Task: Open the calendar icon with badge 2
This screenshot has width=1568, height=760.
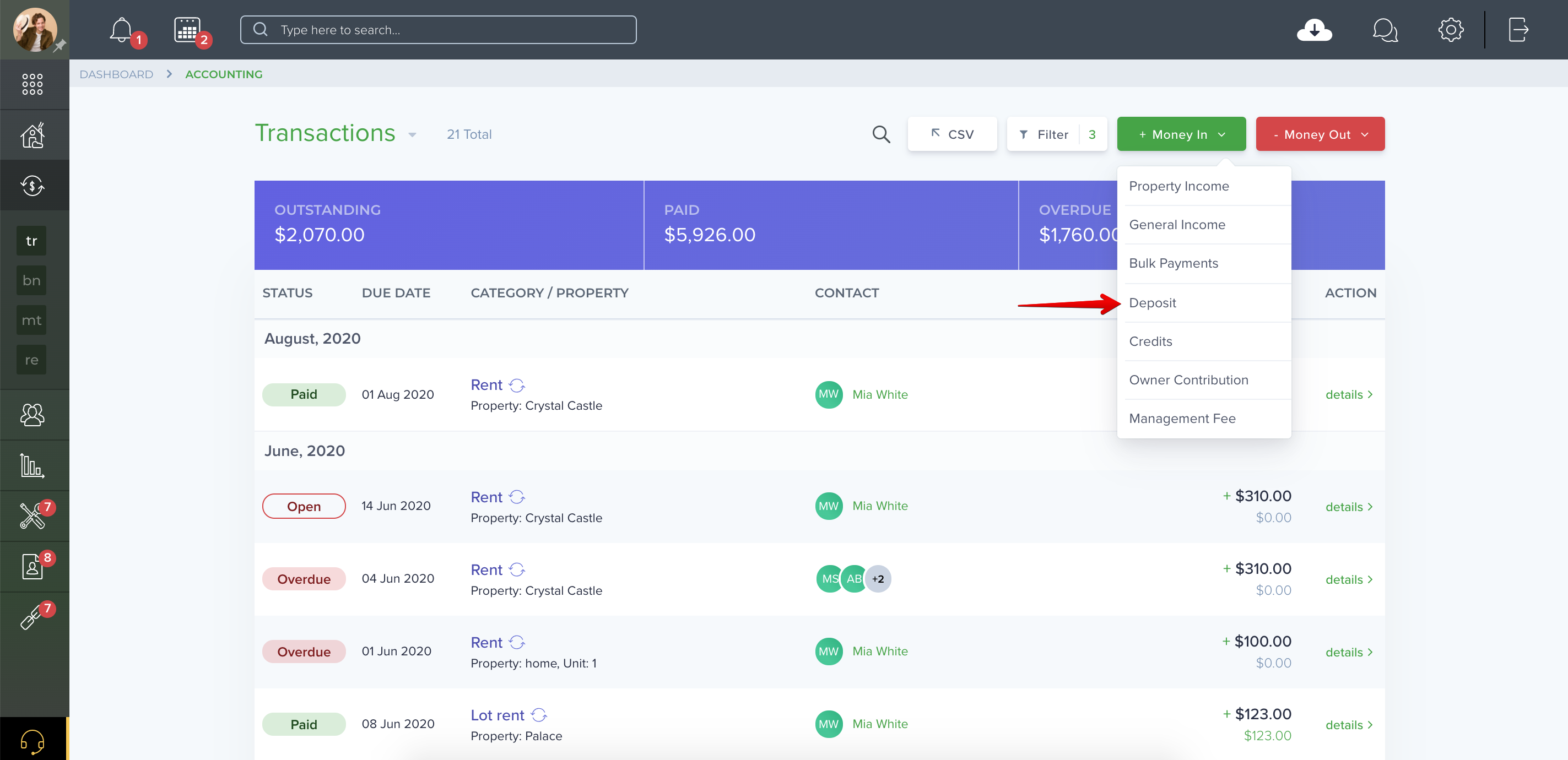Action: 187,30
